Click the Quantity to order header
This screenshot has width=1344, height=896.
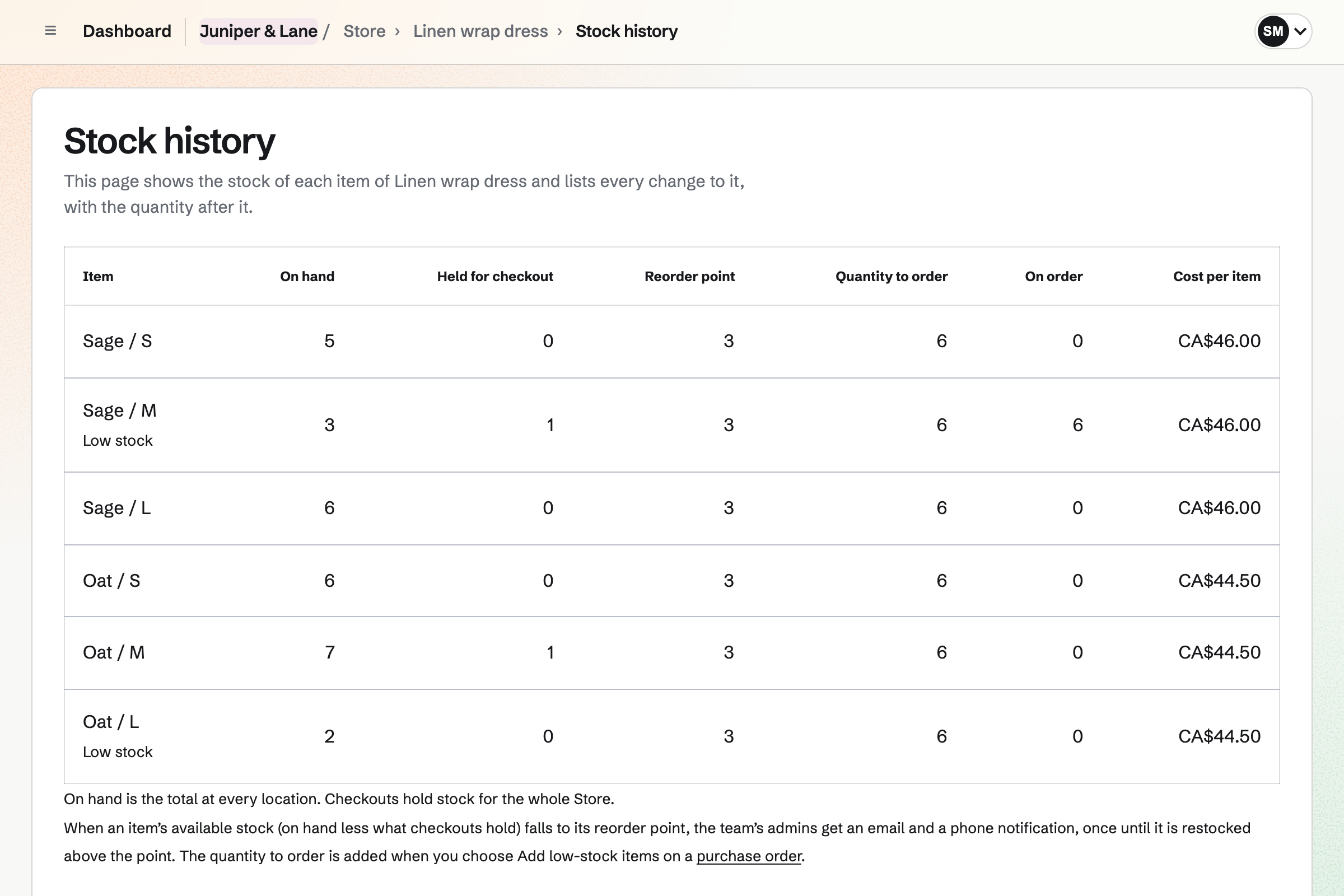click(892, 277)
